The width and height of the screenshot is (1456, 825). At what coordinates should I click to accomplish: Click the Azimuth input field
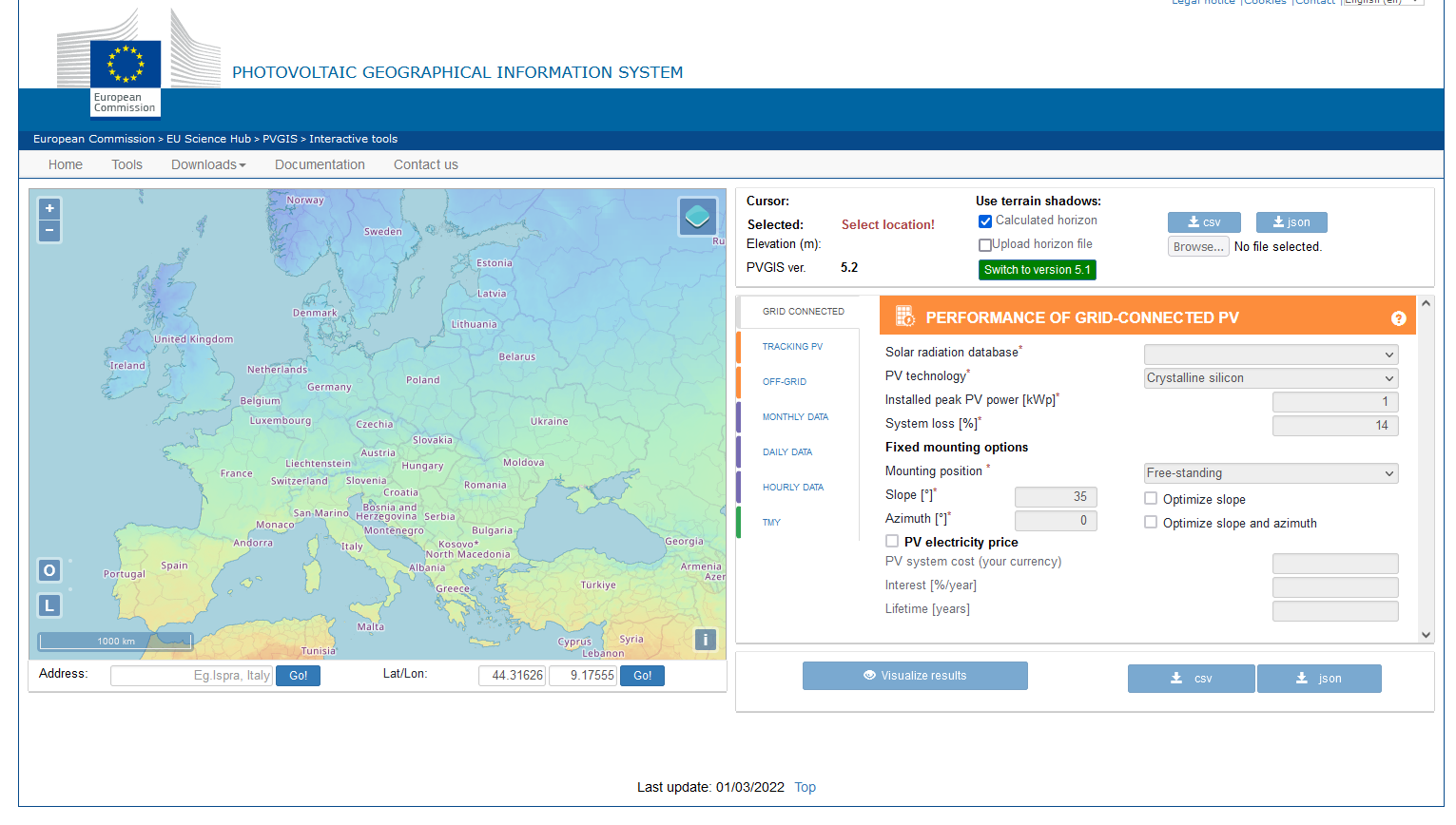[1056, 521]
